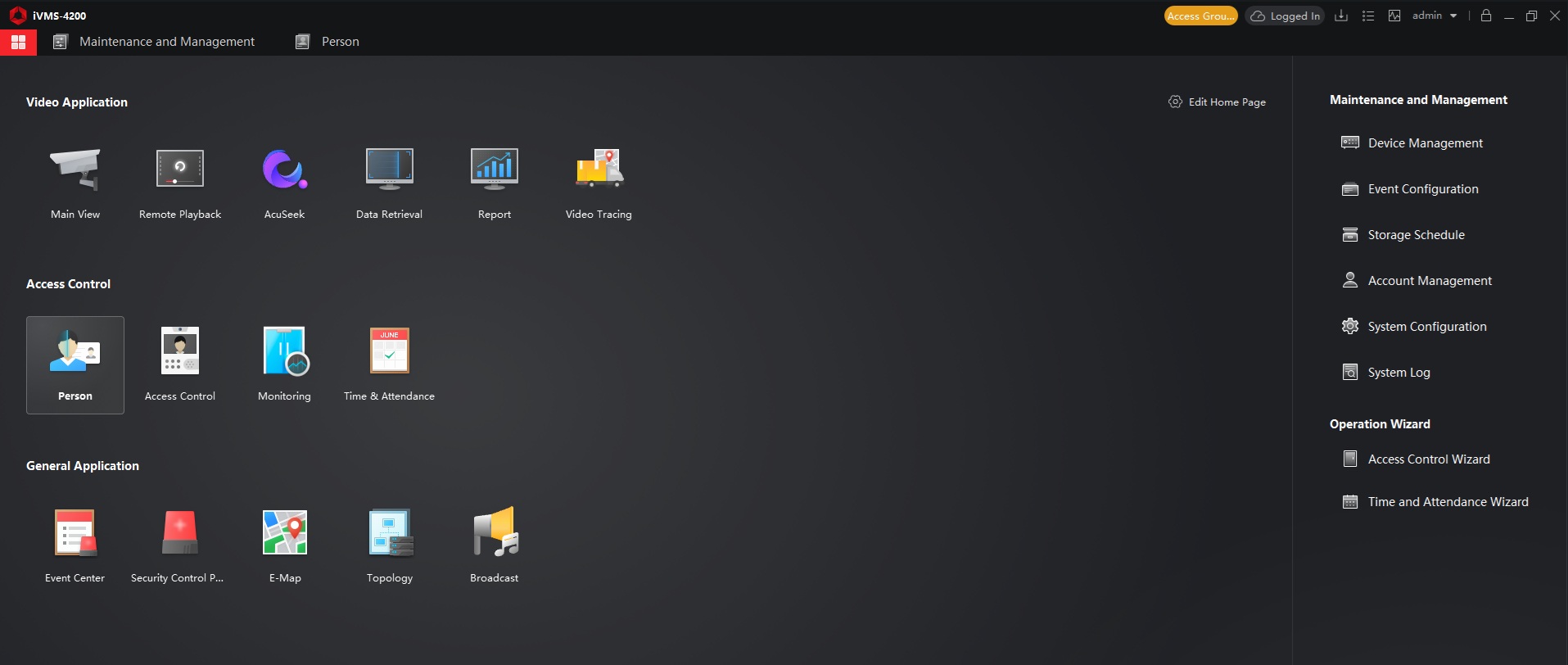
Task: Open the AcuSeek module
Action: point(285,183)
